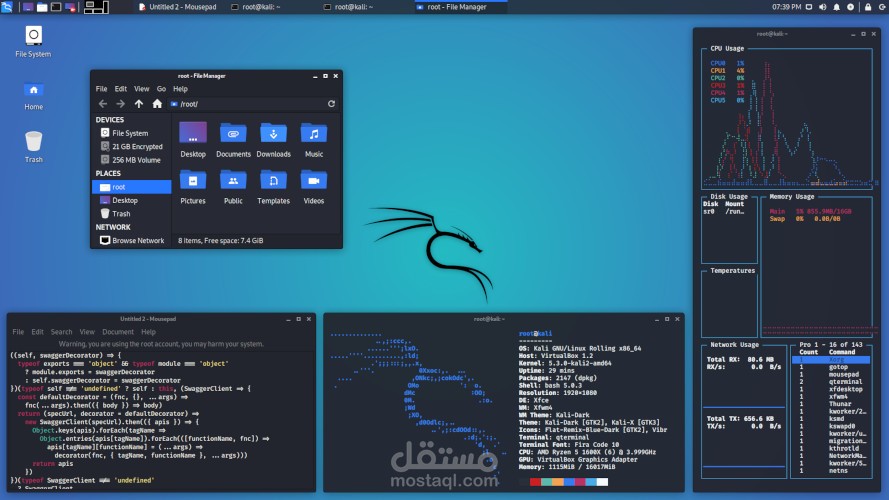The width and height of the screenshot is (889, 500).
Task: Go to parent folder with up arrow
Action: tap(139, 104)
